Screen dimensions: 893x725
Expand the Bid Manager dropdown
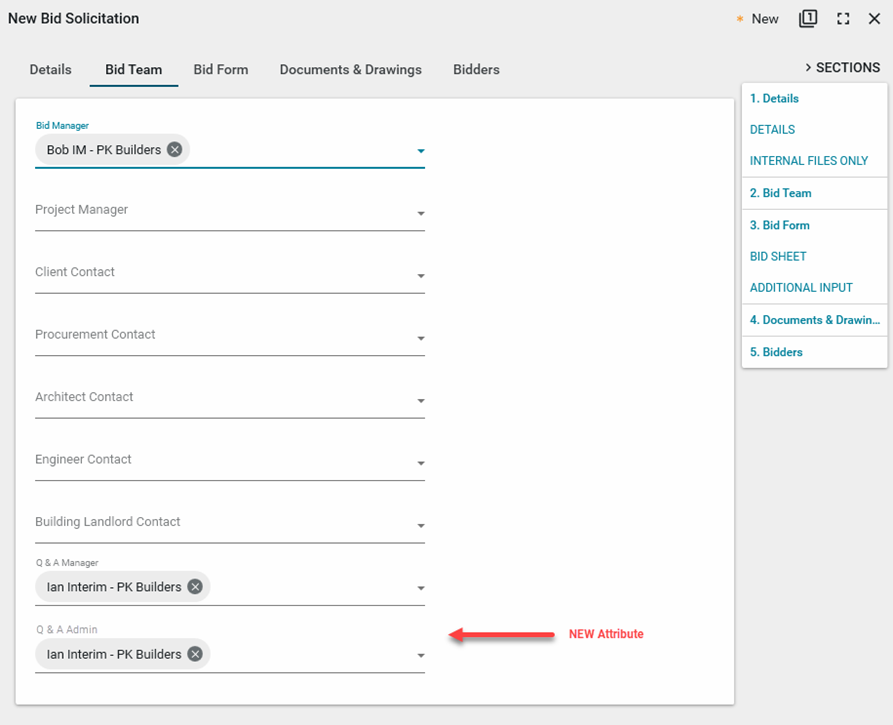(421, 152)
